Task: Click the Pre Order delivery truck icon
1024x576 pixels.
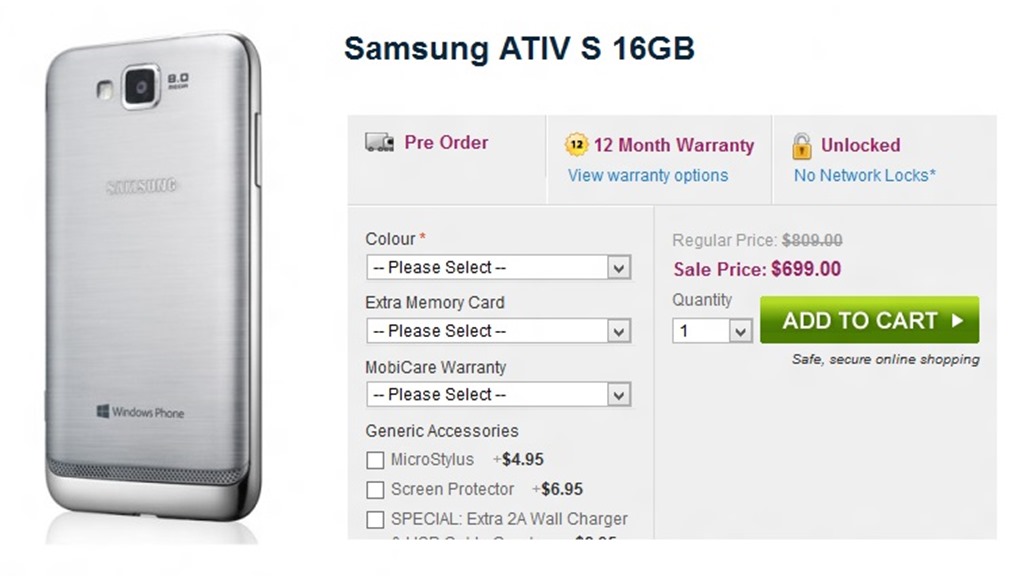Action: coord(379,143)
